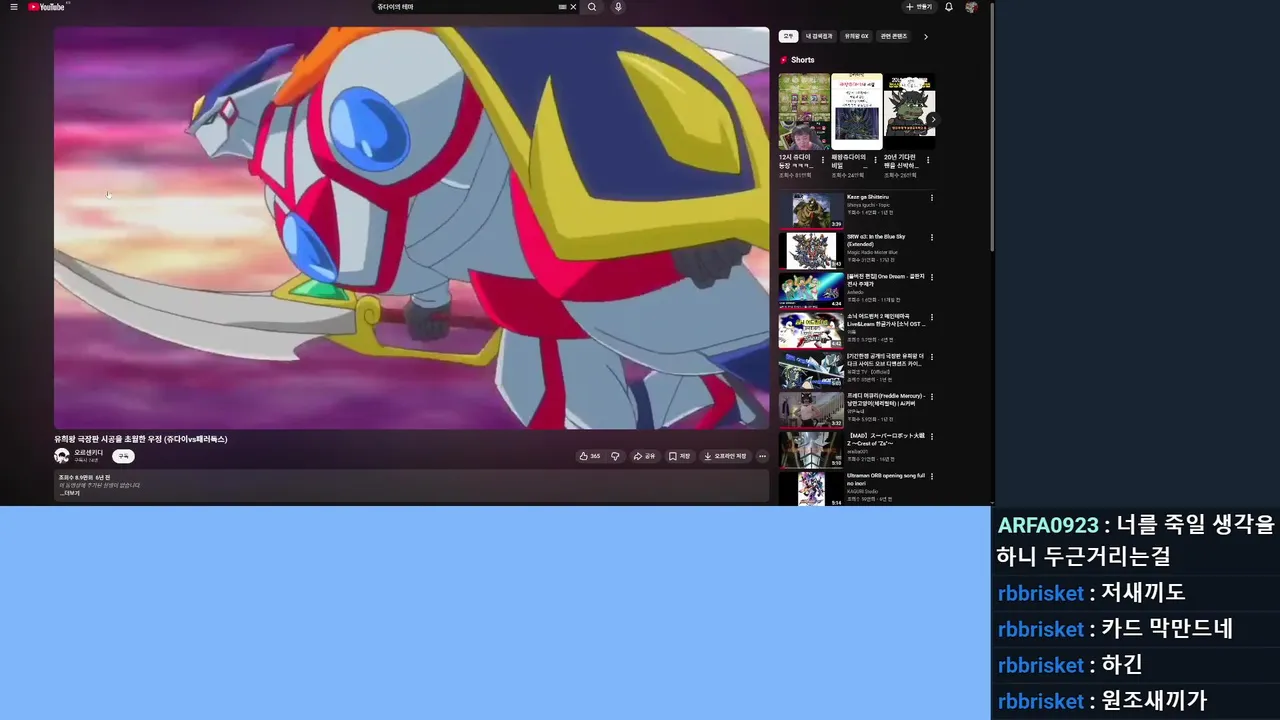This screenshot has width=1280, height=720.
Task: Open the '[기간한정 공개]' movie thumbnail
Action: coord(811,369)
